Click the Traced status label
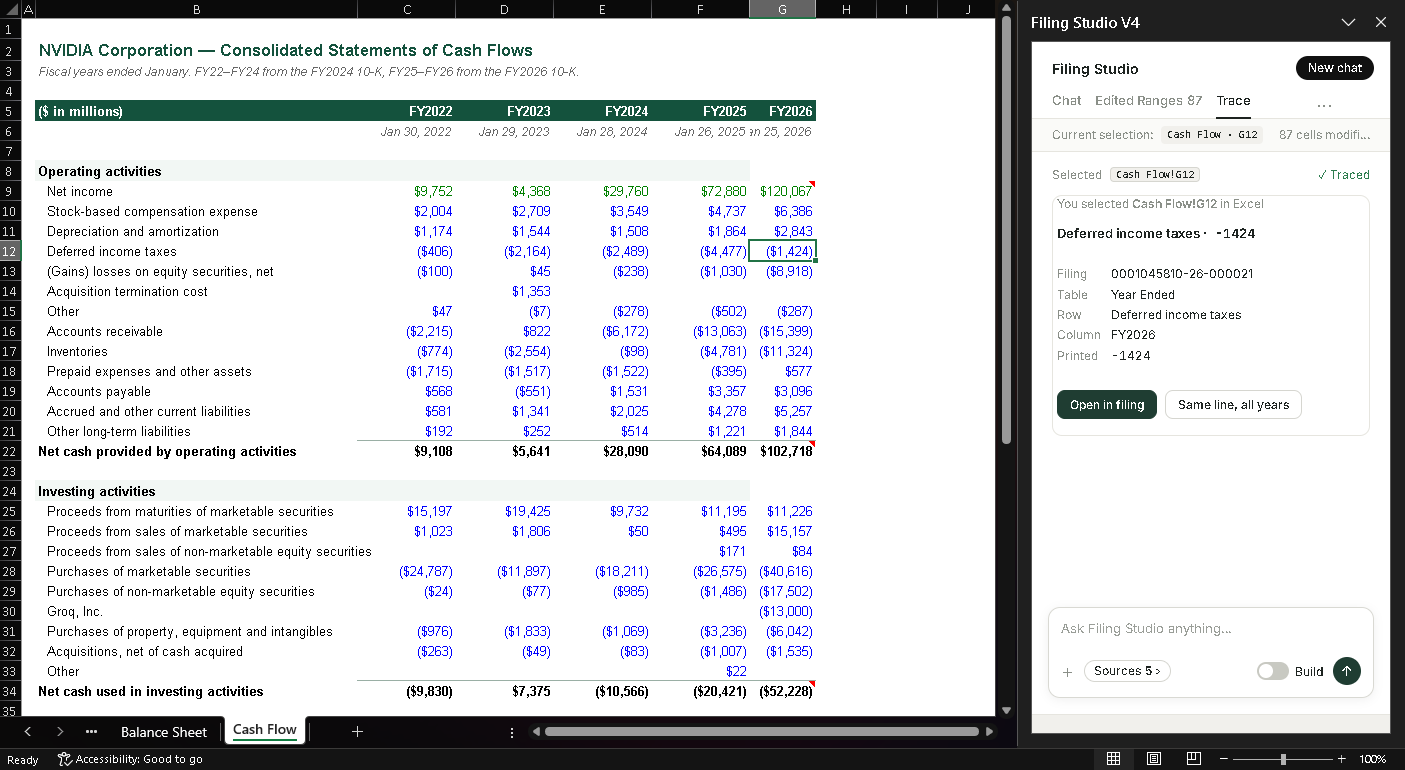Image resolution: width=1405 pixels, height=770 pixels. click(1344, 174)
